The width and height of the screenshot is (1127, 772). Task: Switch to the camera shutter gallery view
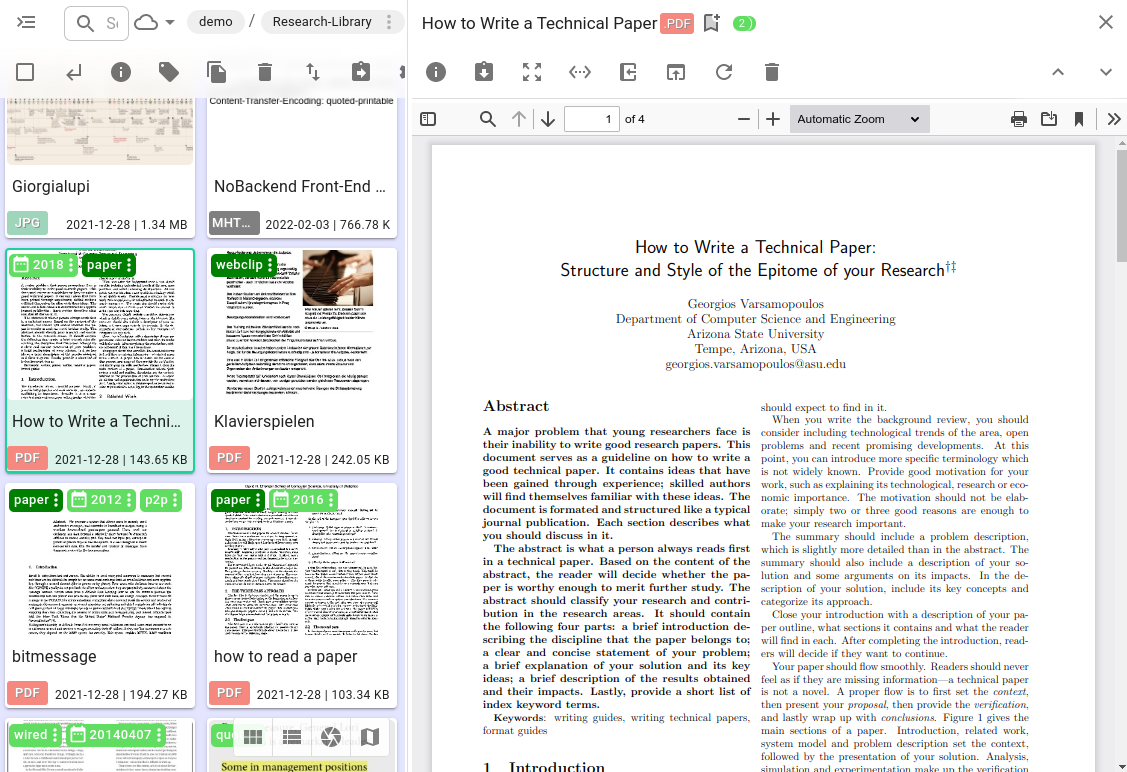click(331, 737)
